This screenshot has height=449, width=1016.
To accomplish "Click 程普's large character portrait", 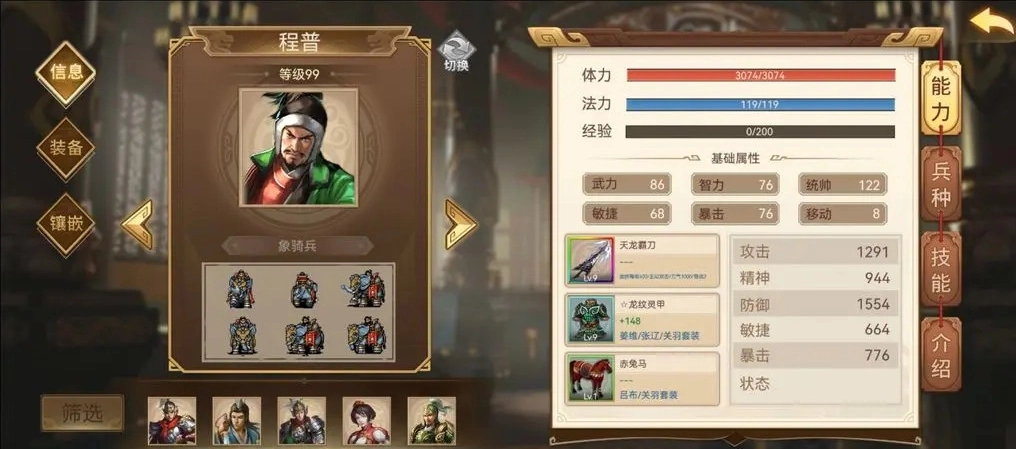I will pos(299,148).
